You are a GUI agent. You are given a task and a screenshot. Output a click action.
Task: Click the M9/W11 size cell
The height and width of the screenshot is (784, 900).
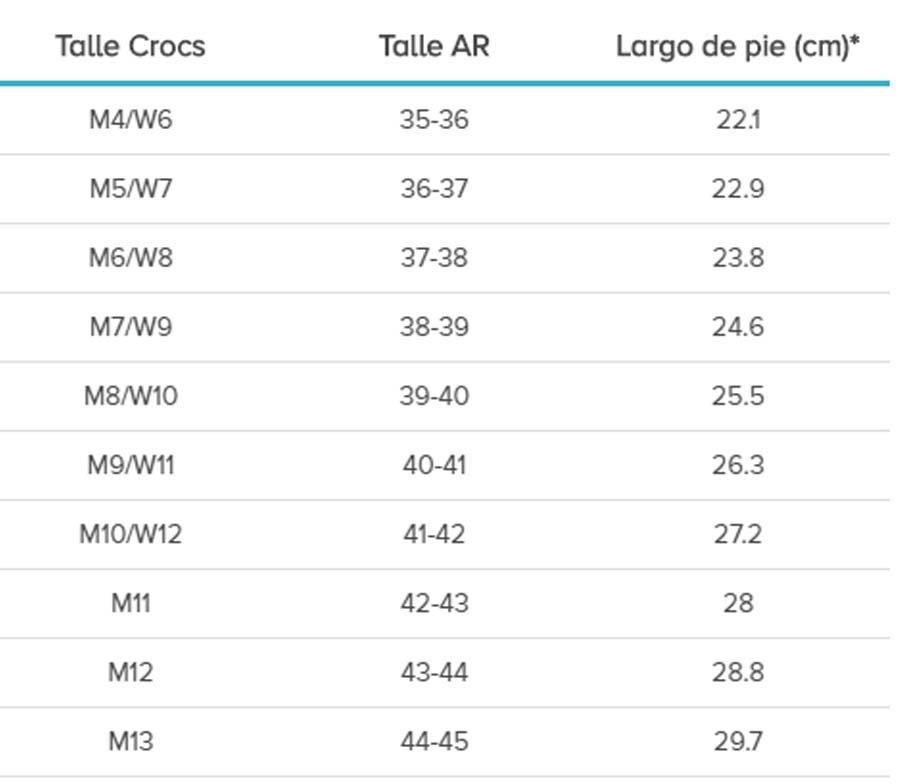coord(130,465)
